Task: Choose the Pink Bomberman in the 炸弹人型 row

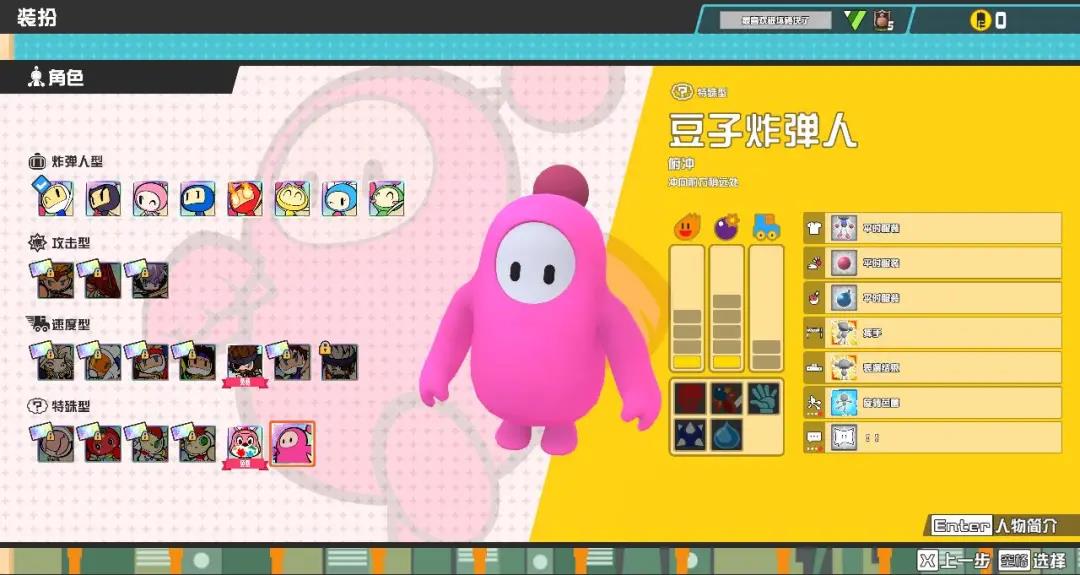Action: coord(150,199)
